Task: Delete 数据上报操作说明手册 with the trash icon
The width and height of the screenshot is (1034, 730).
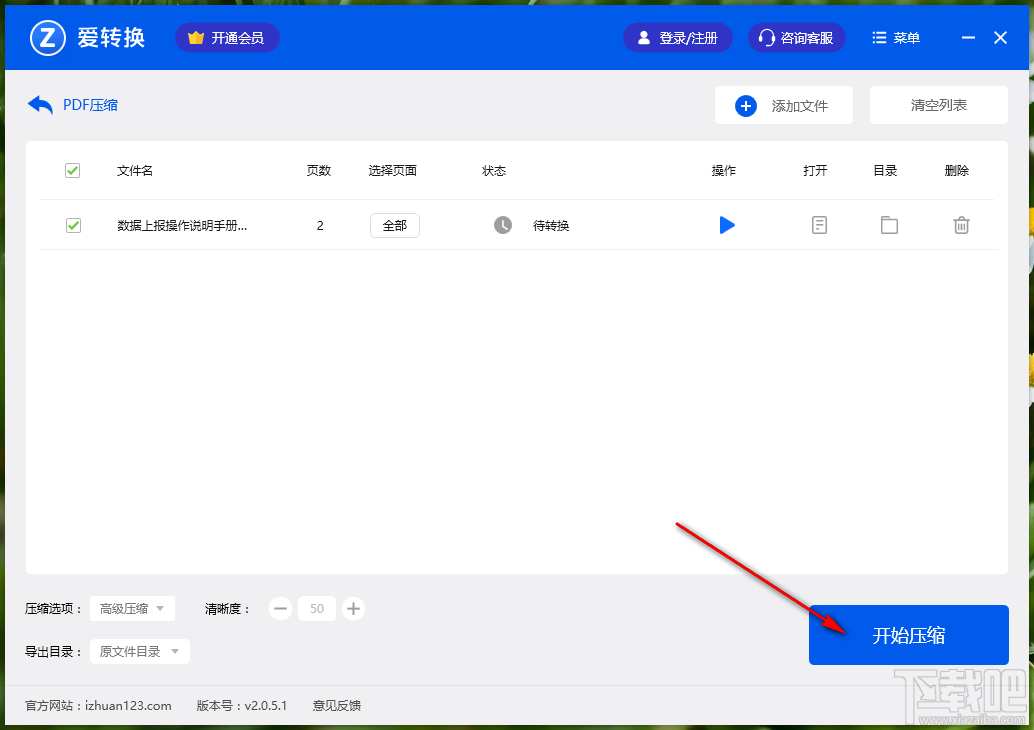Action: tap(961, 225)
